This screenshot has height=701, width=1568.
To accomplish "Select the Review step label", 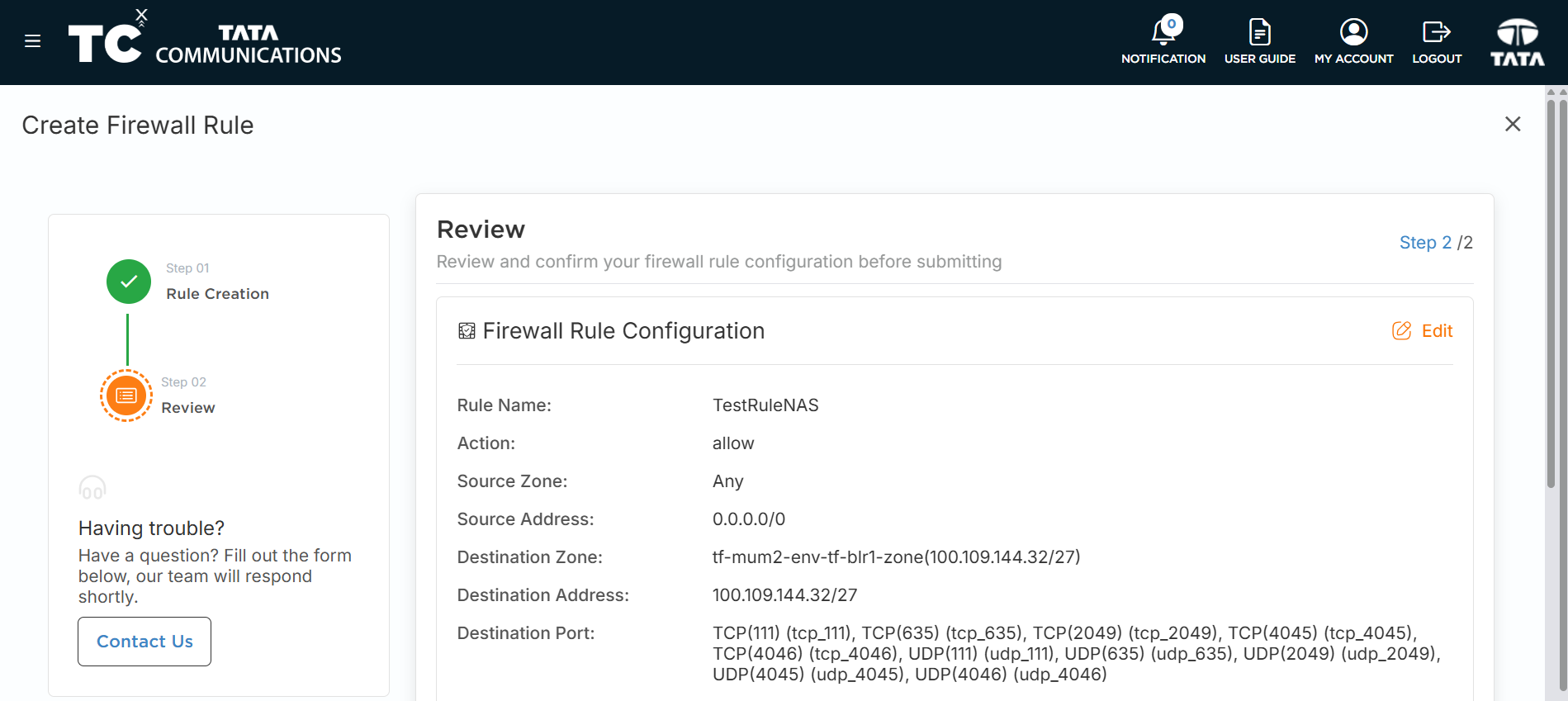I will pos(188,408).
